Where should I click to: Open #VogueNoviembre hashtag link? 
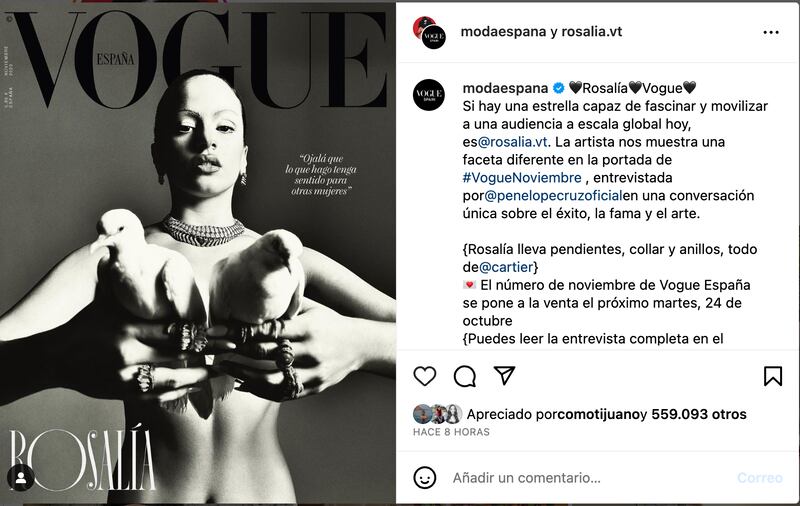tap(522, 178)
